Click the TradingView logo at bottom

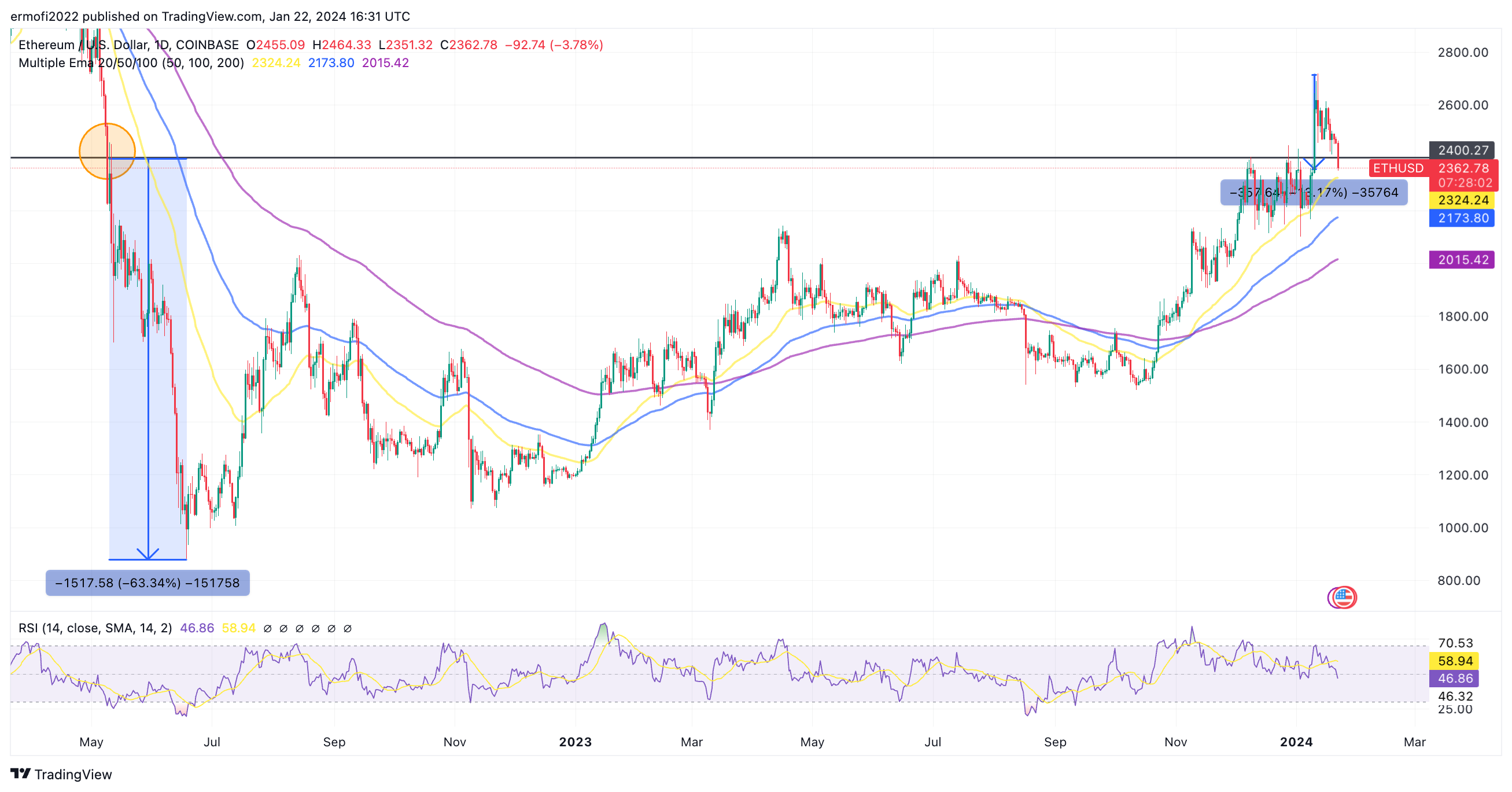click(61, 774)
